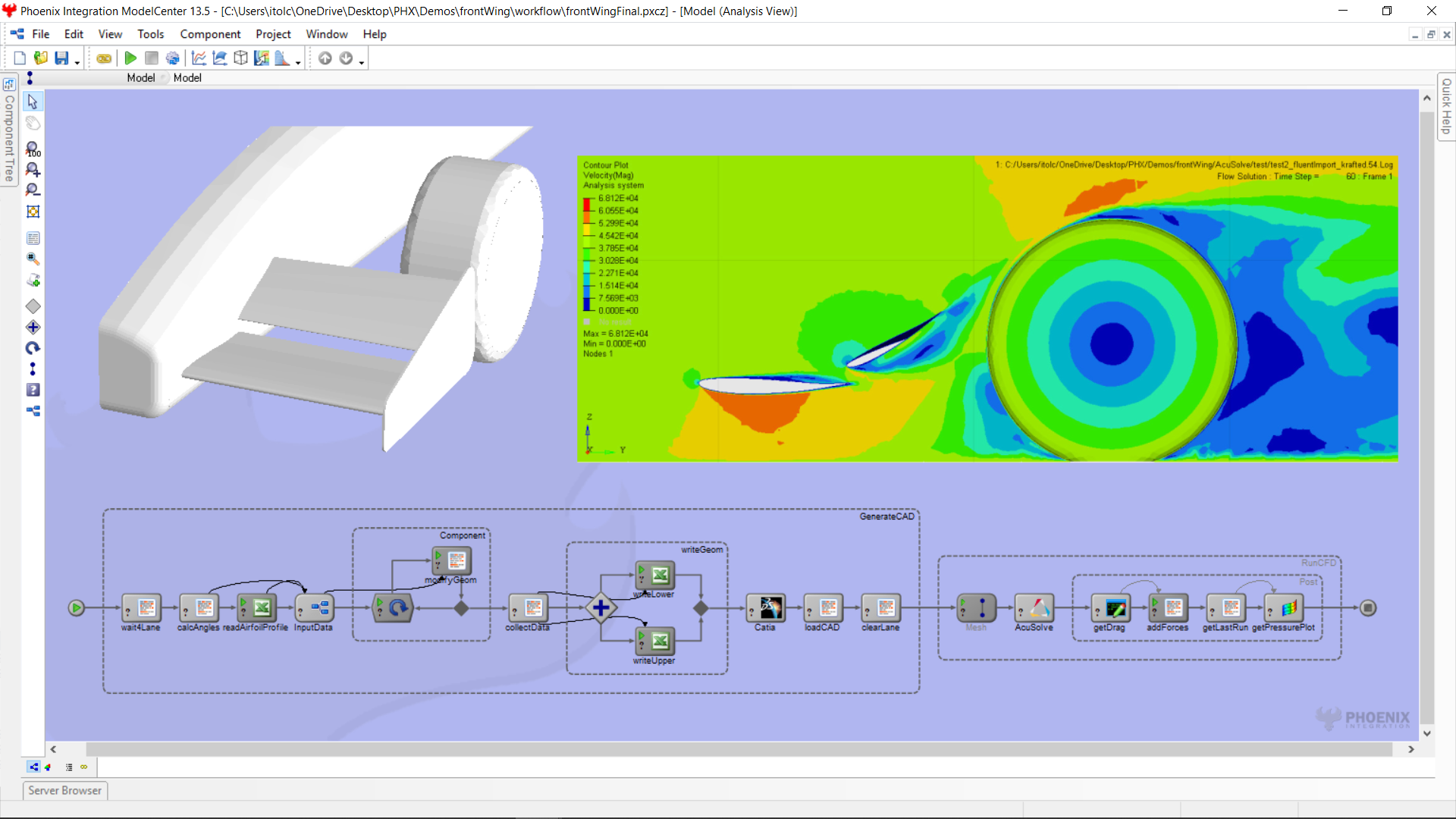Fit the workflow to the window

[33, 212]
